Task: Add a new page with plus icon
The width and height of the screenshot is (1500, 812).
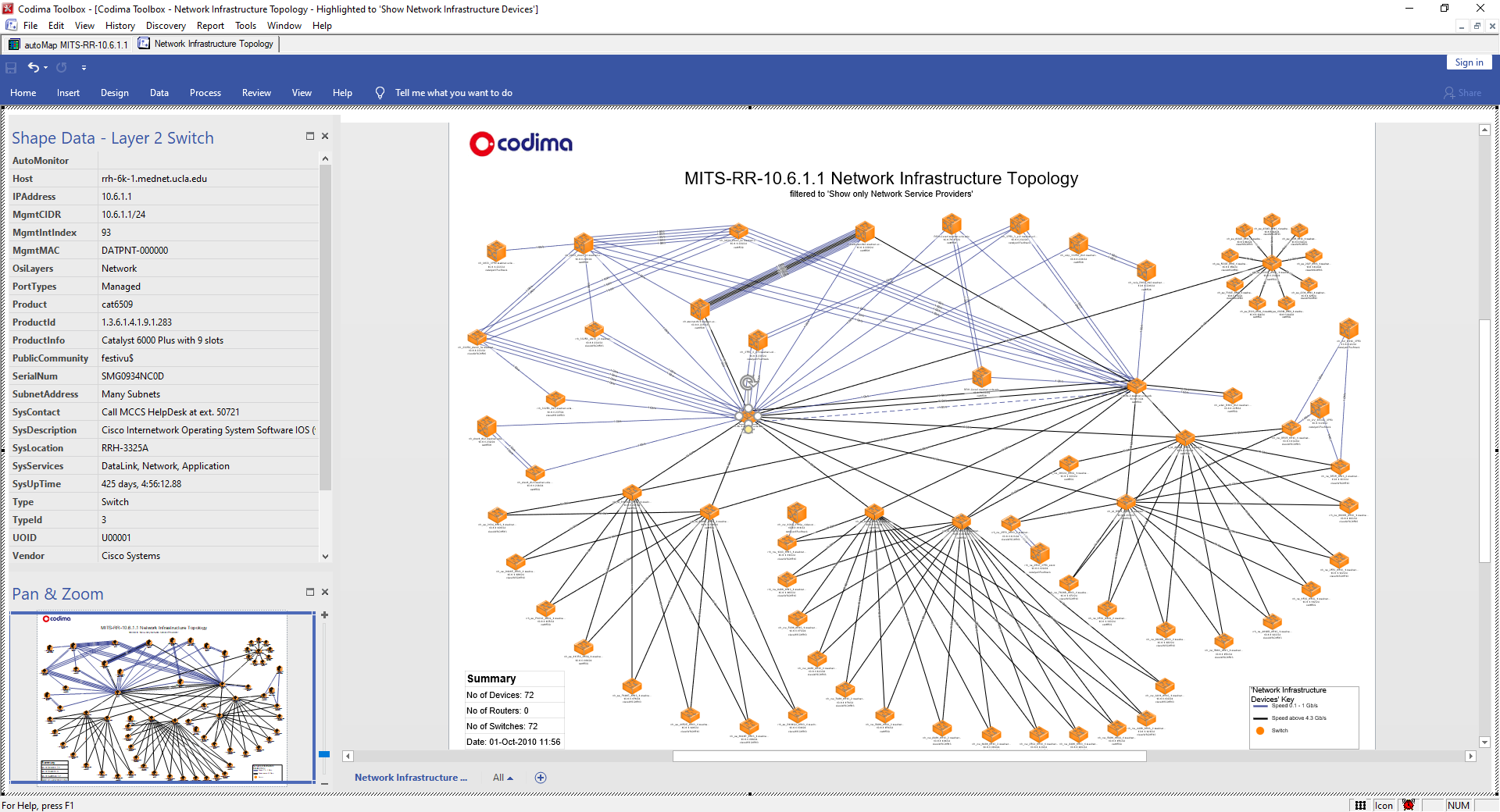Action: (541, 778)
